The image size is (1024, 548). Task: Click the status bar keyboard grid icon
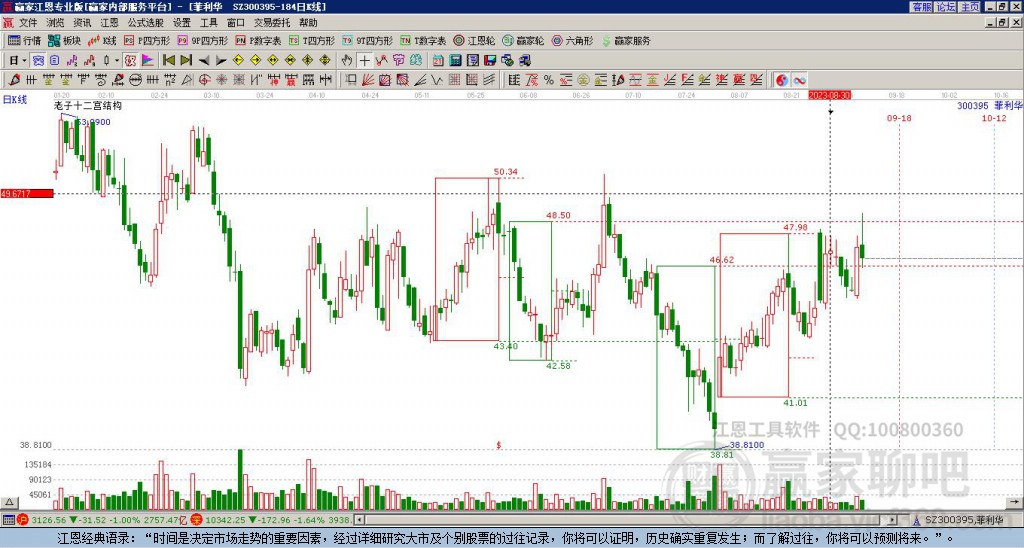pos(8,520)
